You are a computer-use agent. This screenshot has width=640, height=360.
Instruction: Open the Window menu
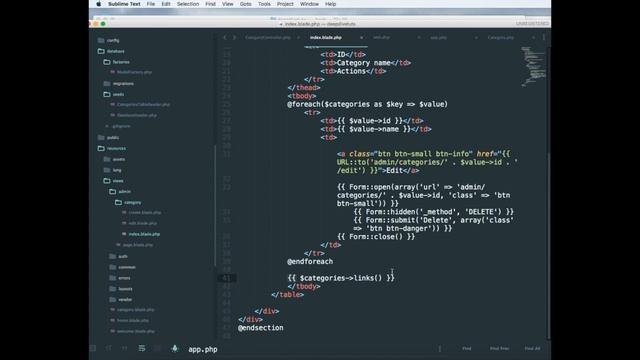[309, 4]
